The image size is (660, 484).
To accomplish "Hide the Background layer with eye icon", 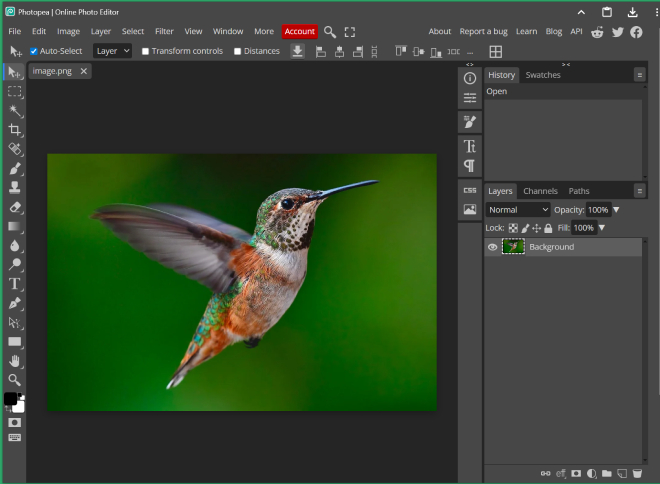I will (492, 247).
